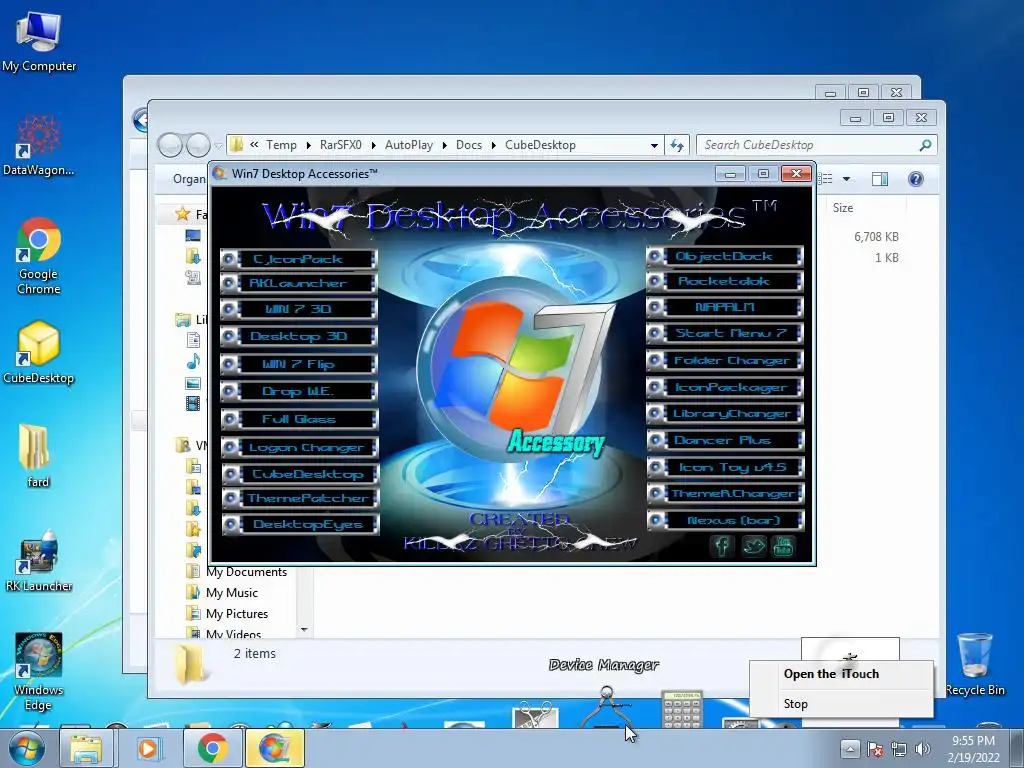Choose Stop in the context menu
1024x768 pixels.
(841, 703)
